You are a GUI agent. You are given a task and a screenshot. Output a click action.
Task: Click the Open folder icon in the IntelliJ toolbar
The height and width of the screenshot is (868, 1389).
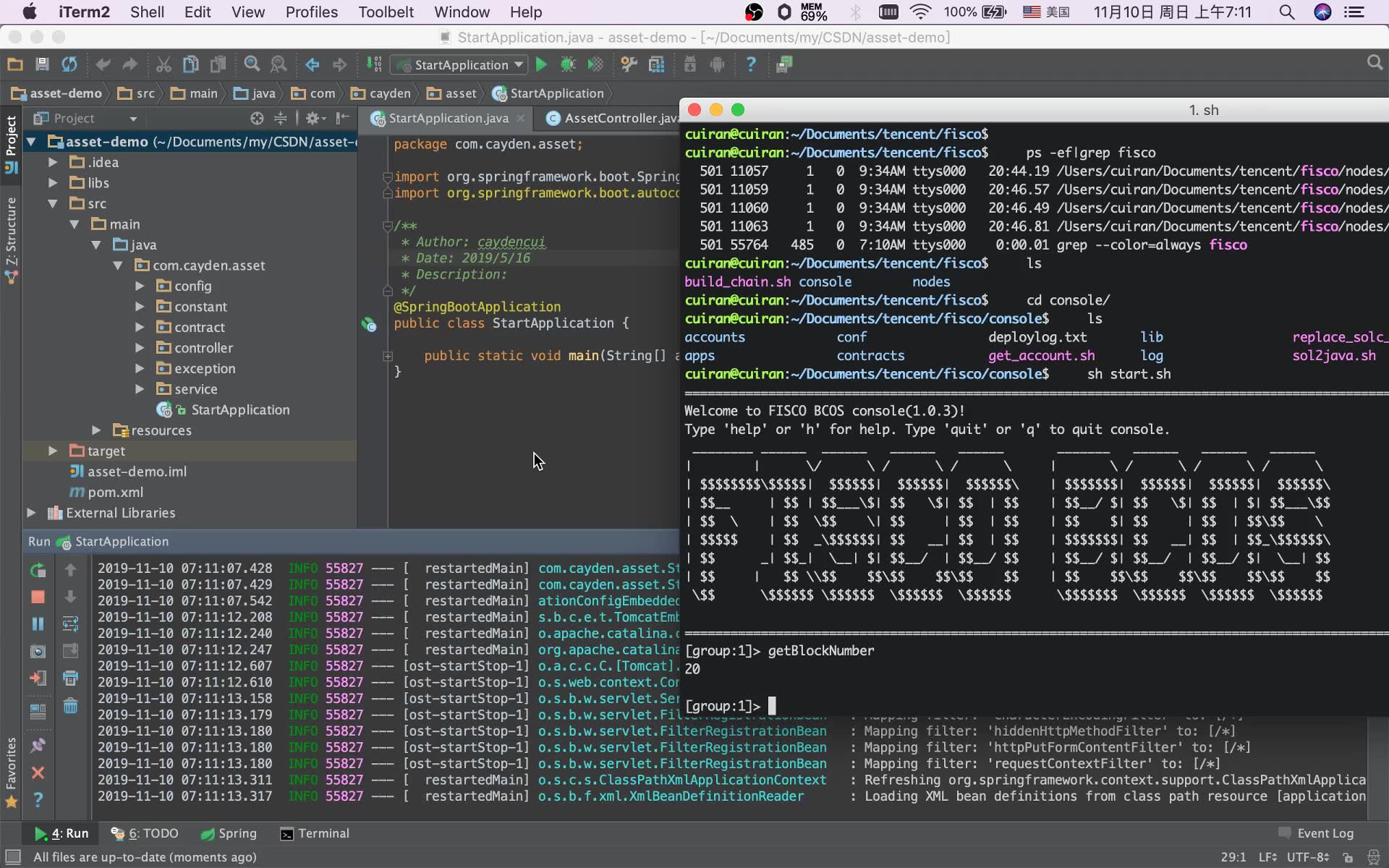click(14, 65)
